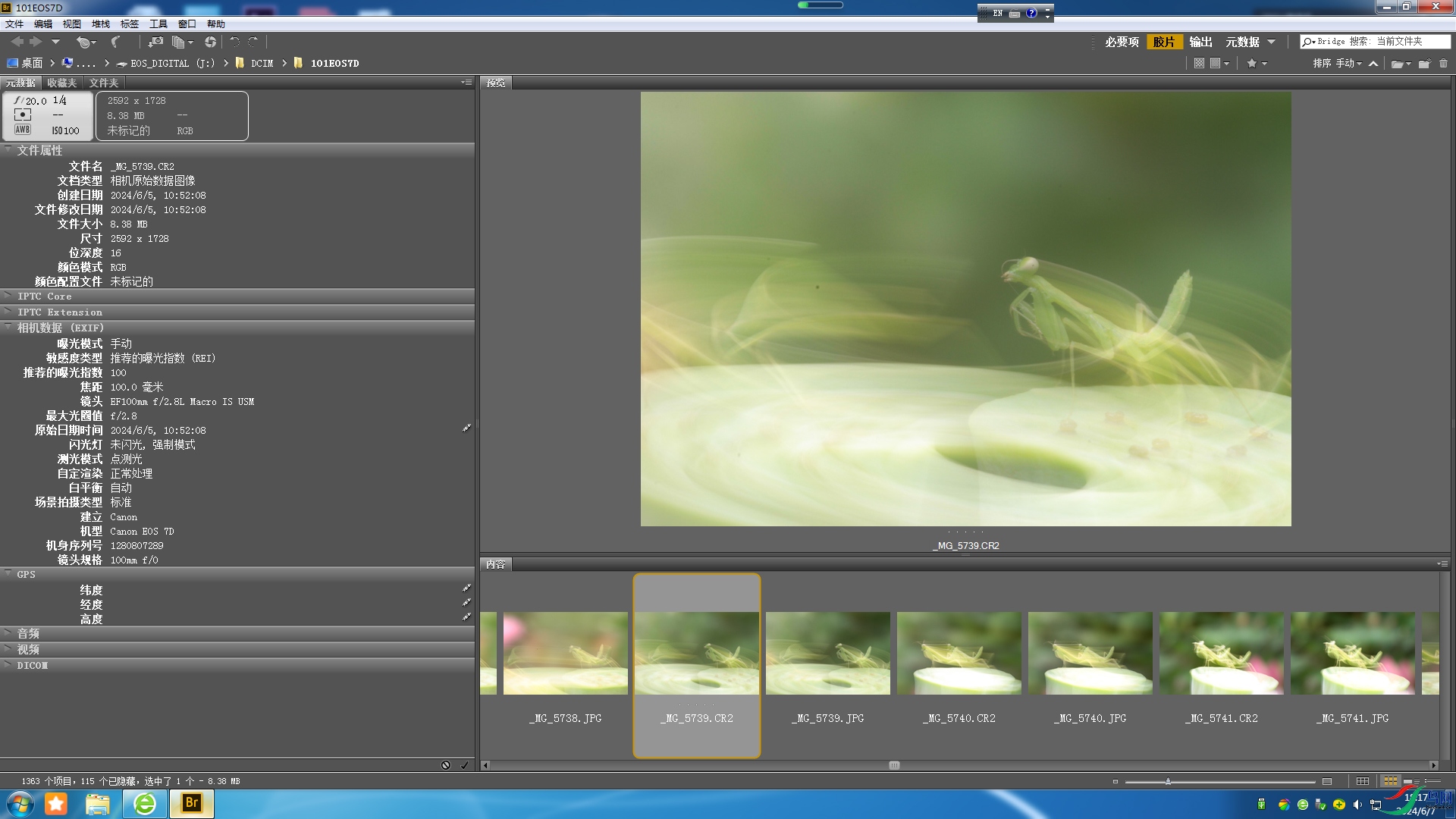Switch to the 输出 workspace
Viewport: 1456px width, 819px height.
tap(1200, 42)
